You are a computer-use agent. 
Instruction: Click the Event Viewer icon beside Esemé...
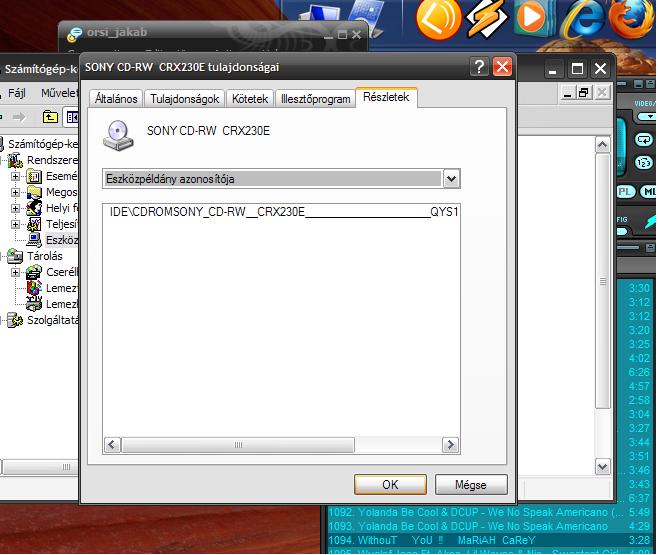click(x=34, y=177)
